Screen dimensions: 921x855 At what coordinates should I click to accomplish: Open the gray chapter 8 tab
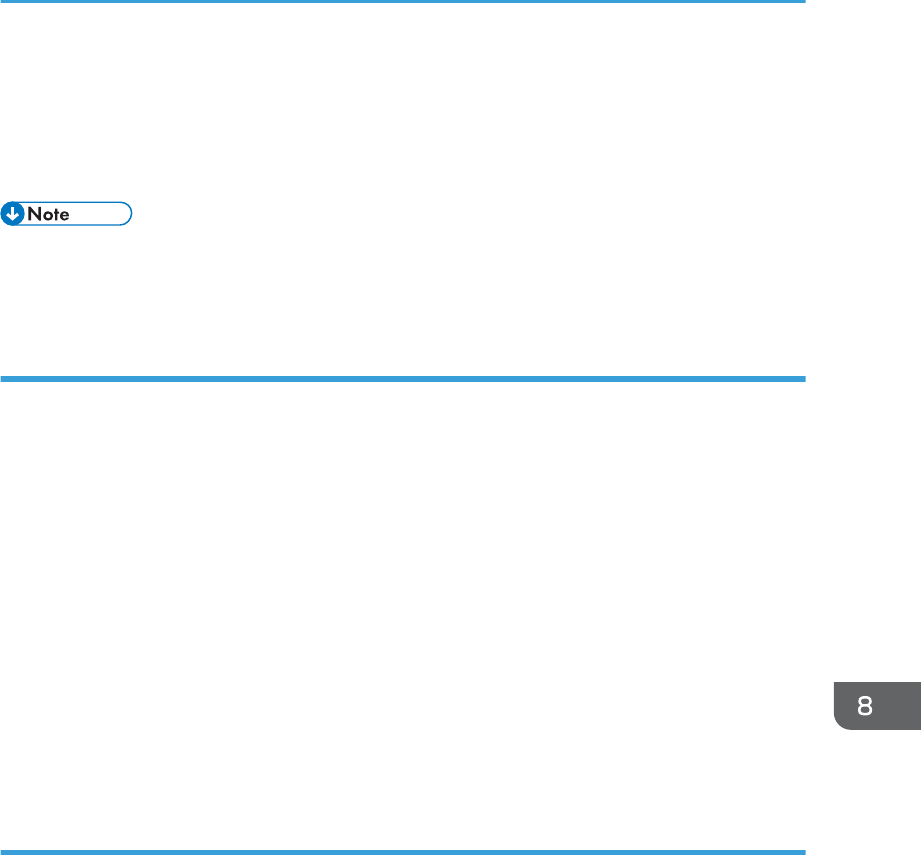pyautogui.click(x=877, y=706)
